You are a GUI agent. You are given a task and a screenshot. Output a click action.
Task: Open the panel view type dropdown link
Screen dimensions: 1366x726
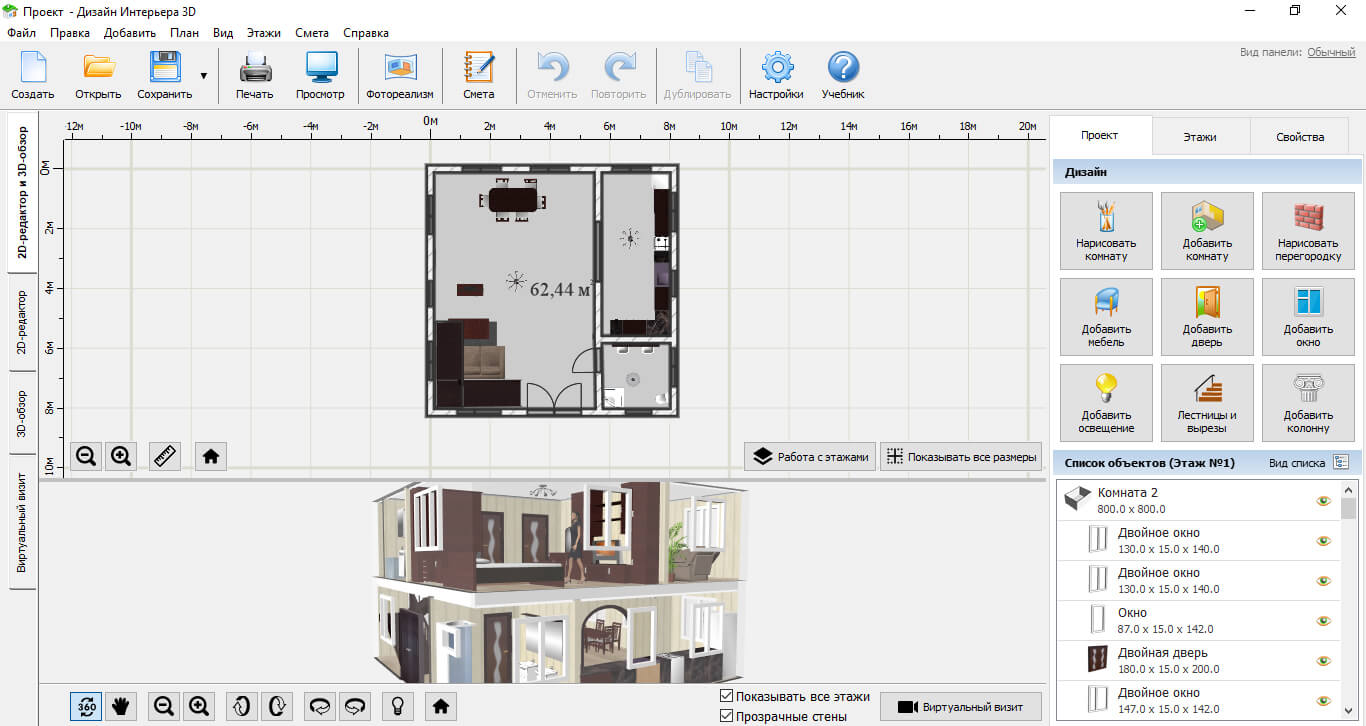(1331, 52)
